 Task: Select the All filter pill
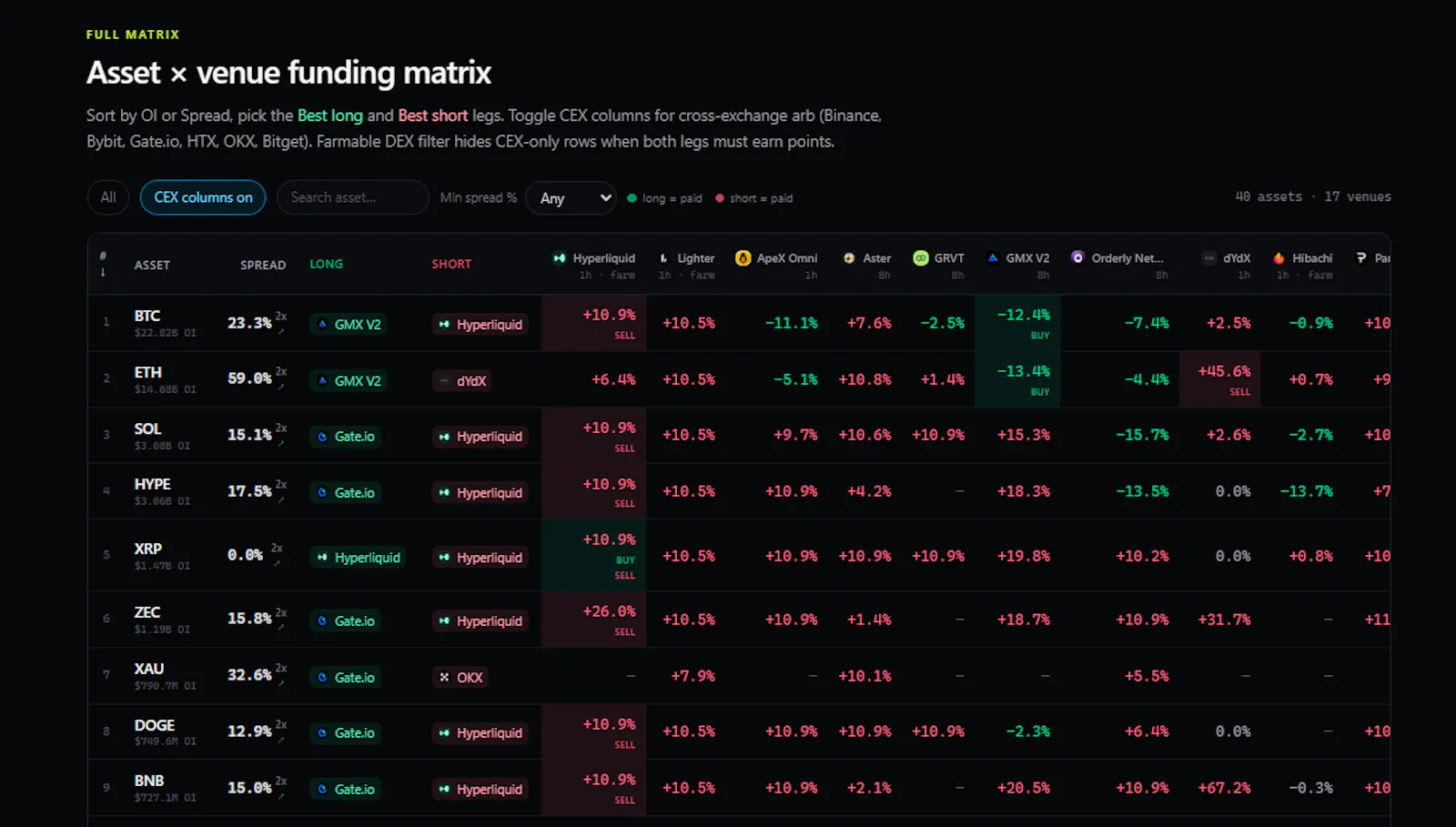pos(108,197)
